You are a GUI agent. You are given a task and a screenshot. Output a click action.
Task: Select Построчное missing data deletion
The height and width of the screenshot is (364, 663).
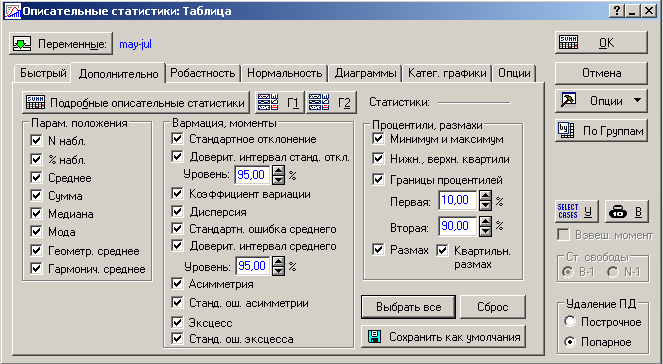point(570,322)
